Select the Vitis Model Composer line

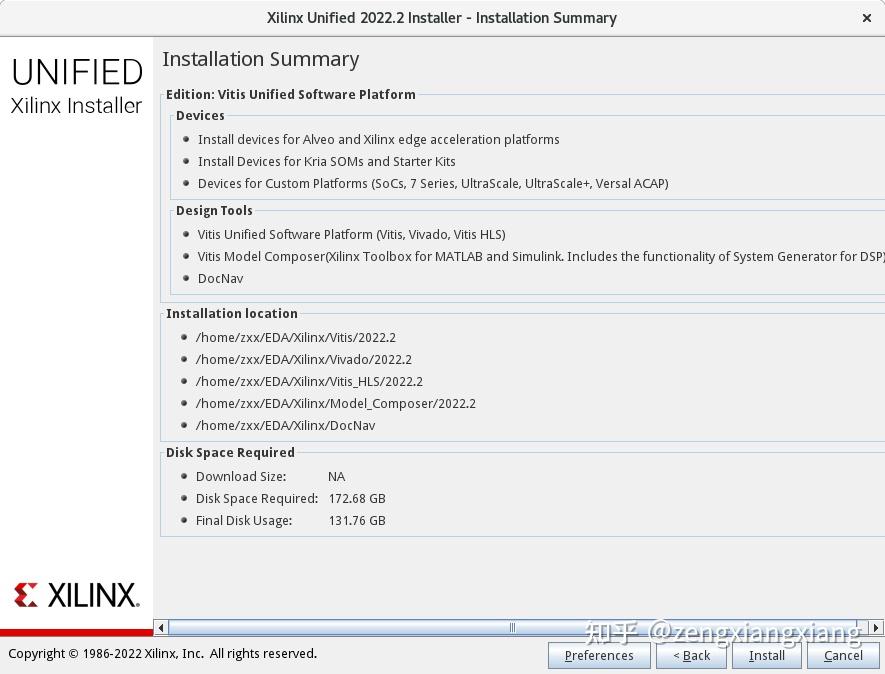pyautogui.click(x=541, y=256)
